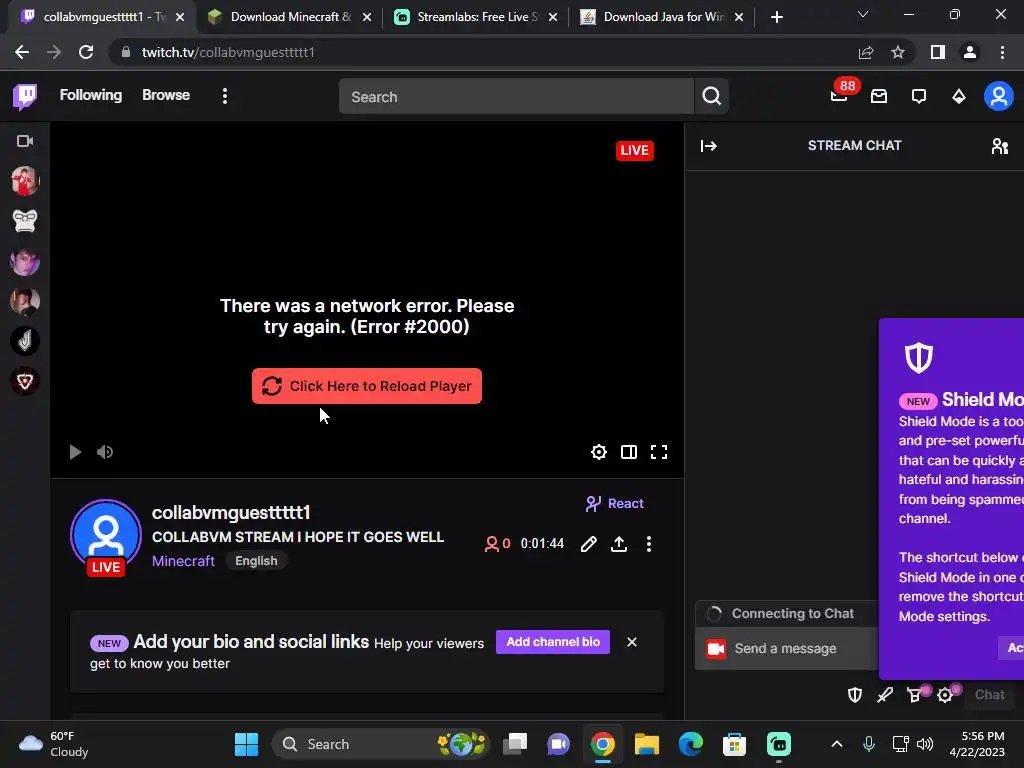1024x768 pixels.
Task: Bookmark this page with the star
Action: click(x=898, y=52)
